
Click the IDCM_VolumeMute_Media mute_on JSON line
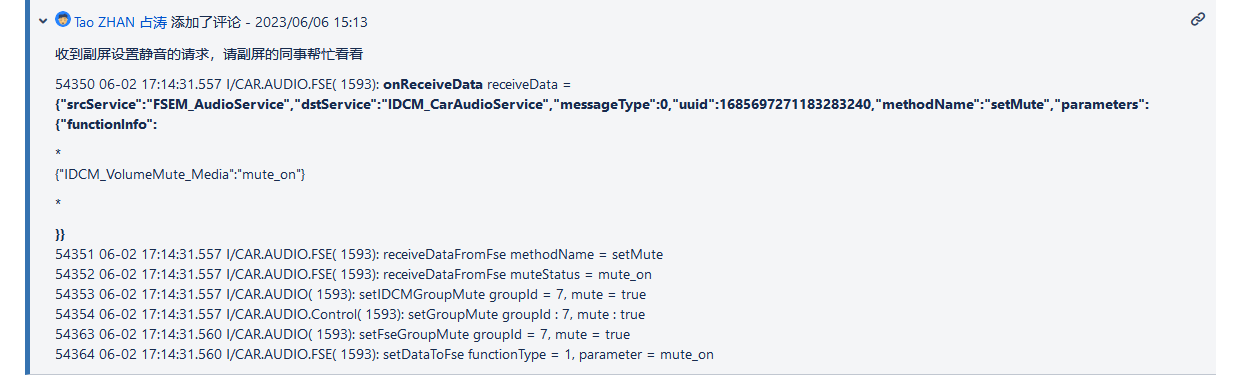point(180,175)
